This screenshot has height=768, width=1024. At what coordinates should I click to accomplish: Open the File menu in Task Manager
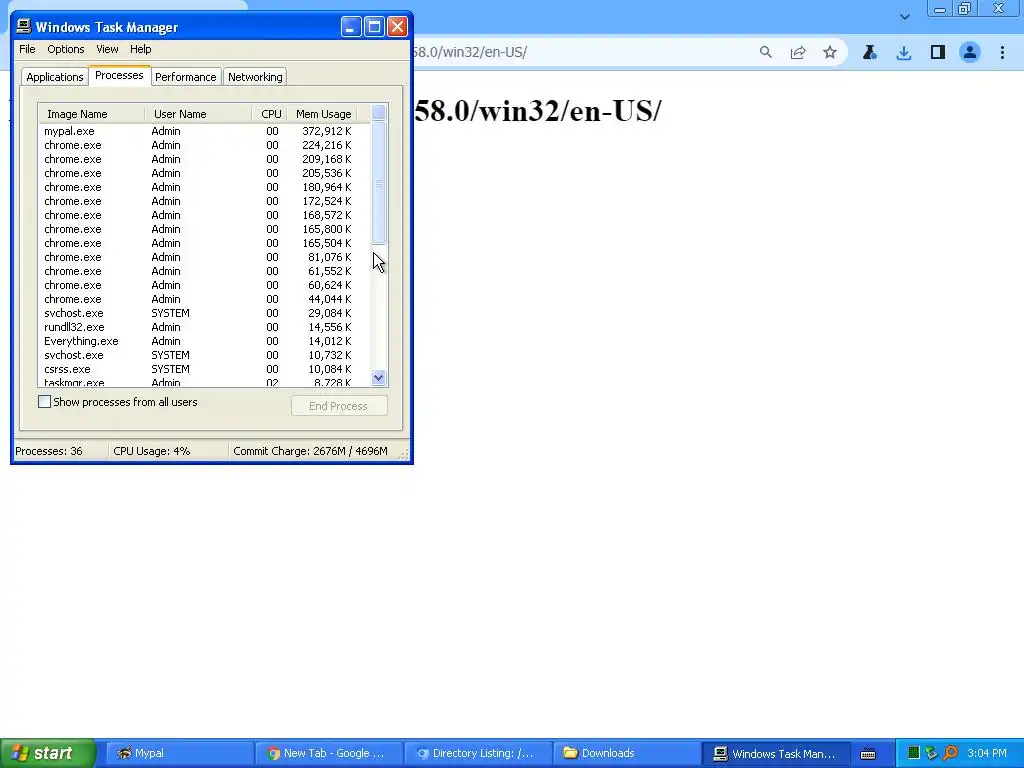[x=27, y=49]
